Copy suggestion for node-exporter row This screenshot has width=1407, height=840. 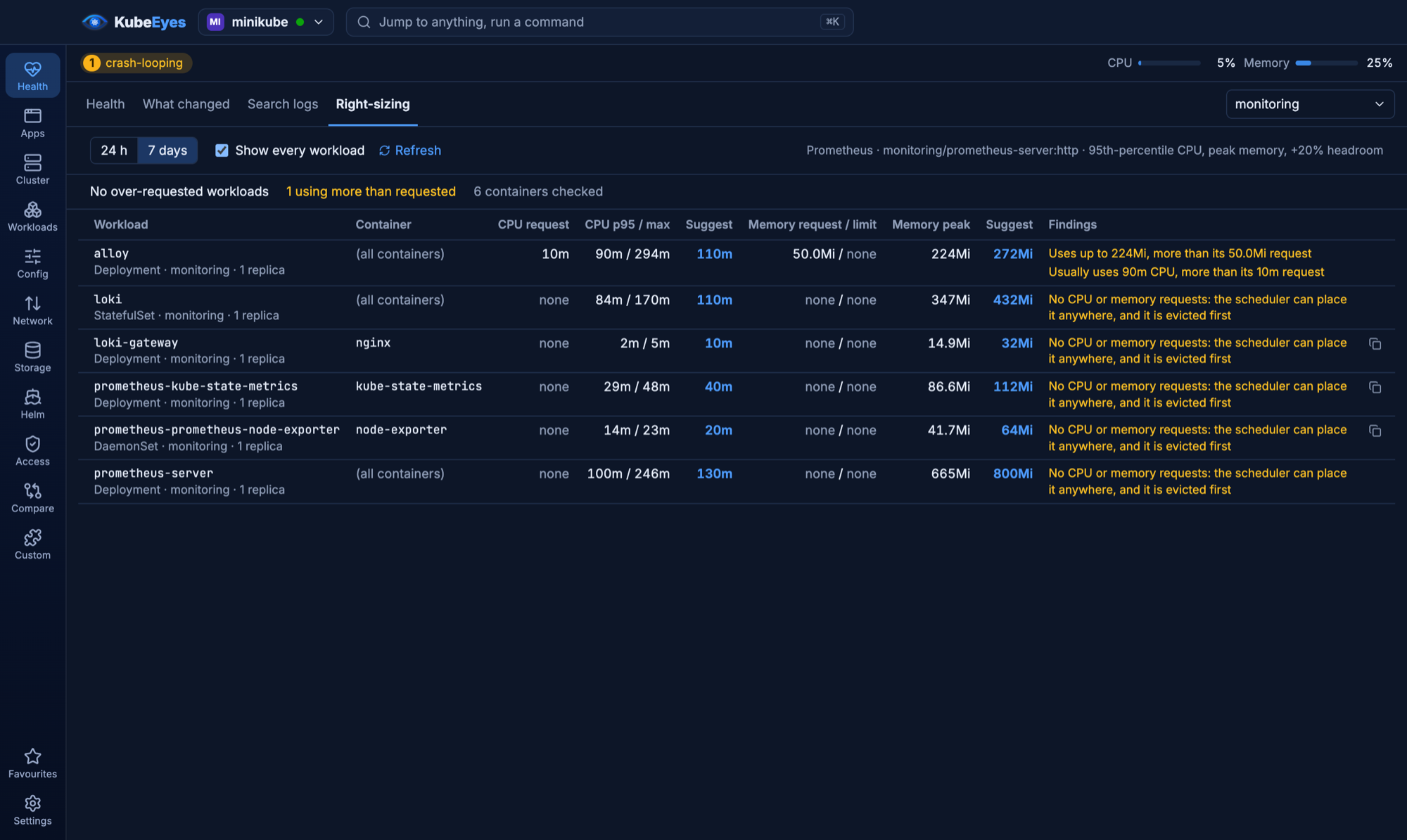coord(1375,431)
